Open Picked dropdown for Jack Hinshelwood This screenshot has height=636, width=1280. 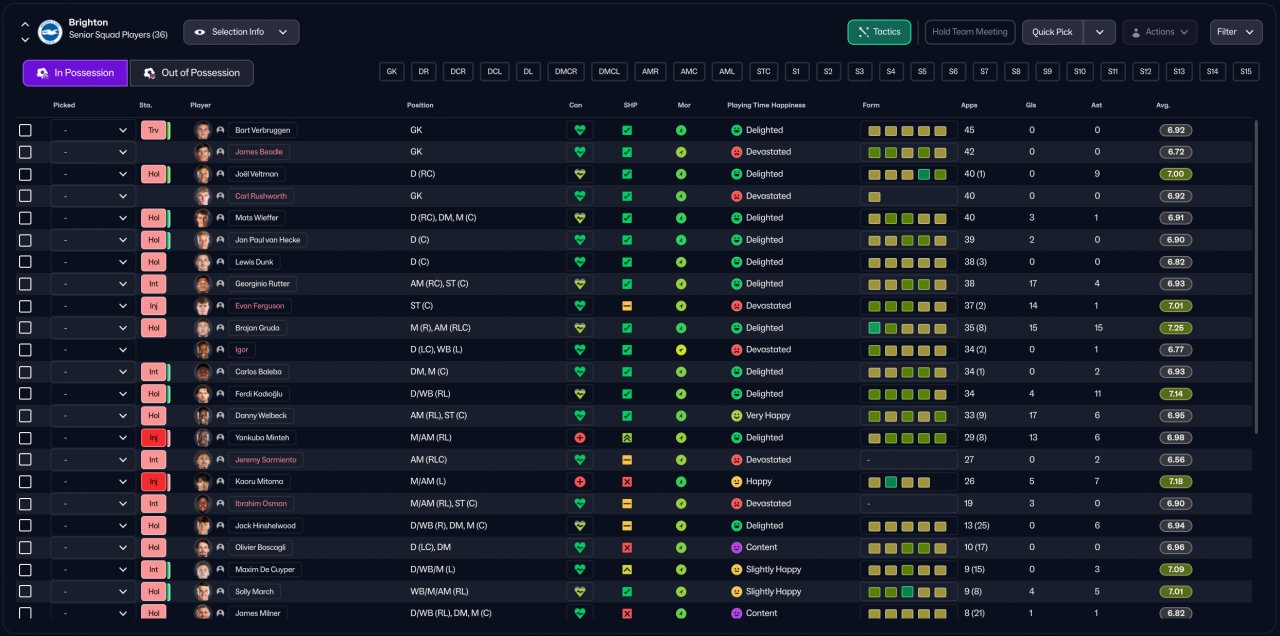point(93,526)
